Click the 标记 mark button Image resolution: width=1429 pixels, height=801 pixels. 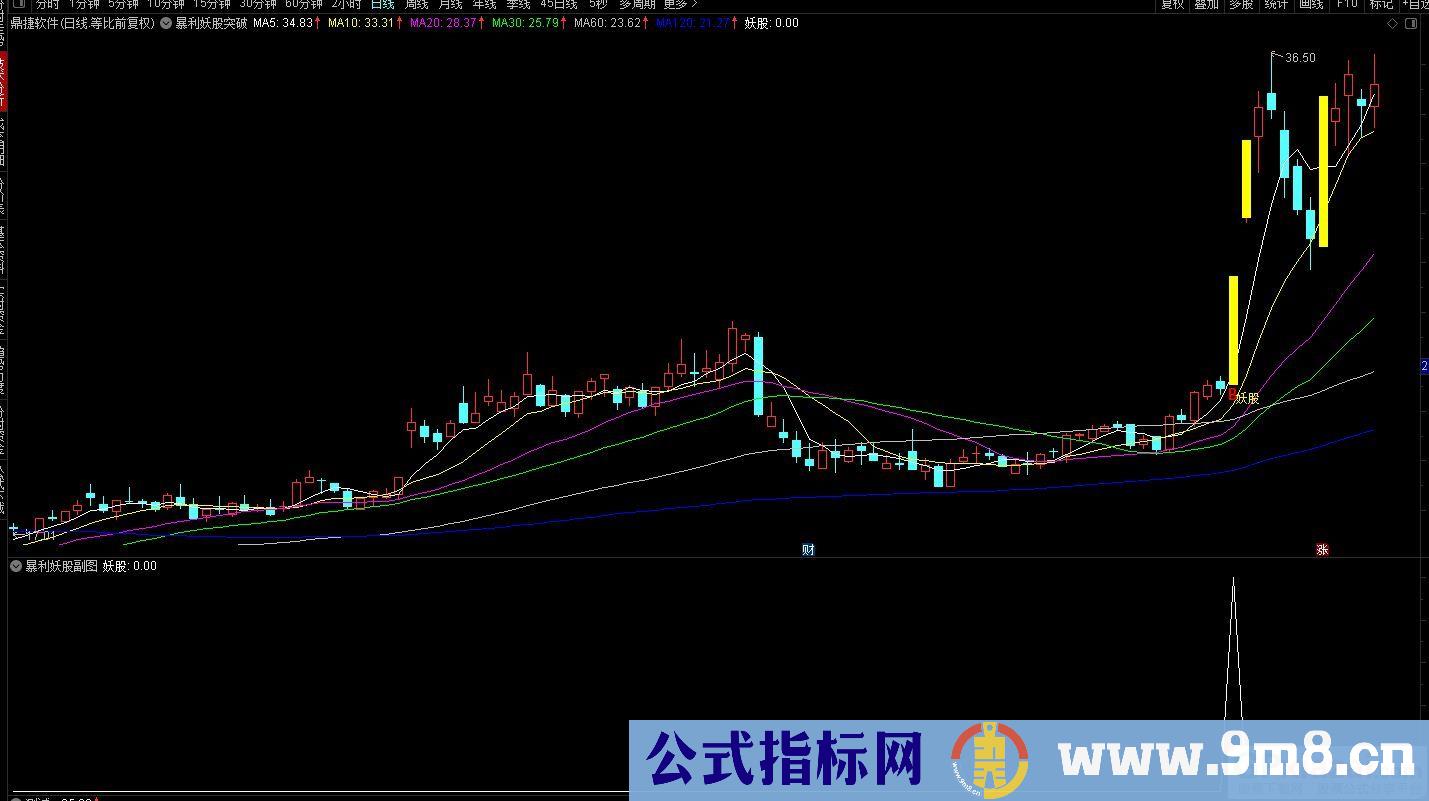[x=1381, y=5]
